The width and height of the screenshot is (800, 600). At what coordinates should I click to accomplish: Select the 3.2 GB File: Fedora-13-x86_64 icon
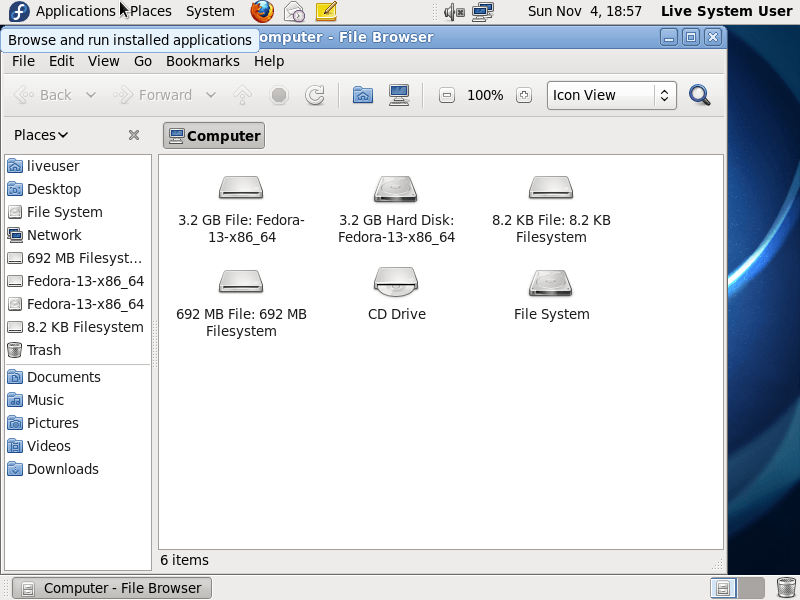click(241, 188)
